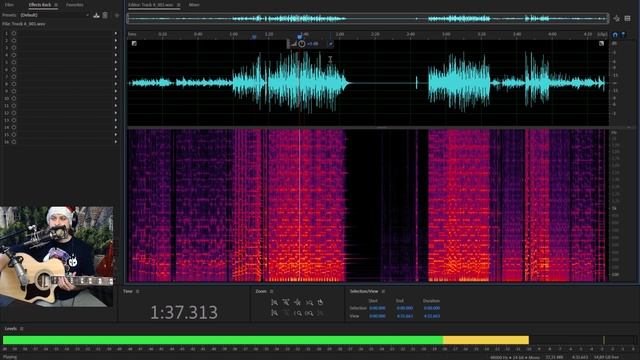
Task: Delete the preset with the trash icon
Action: coord(105,15)
